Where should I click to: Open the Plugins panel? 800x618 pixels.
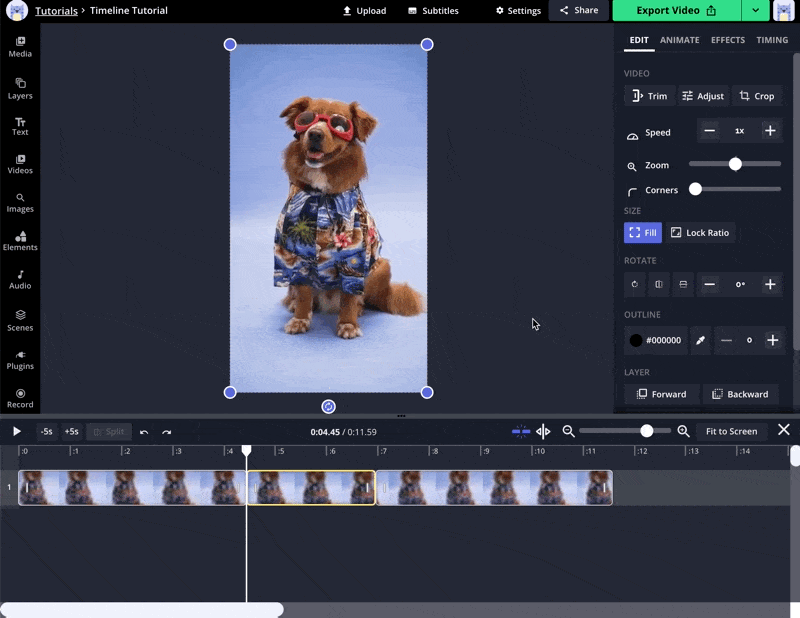pyautogui.click(x=20, y=359)
